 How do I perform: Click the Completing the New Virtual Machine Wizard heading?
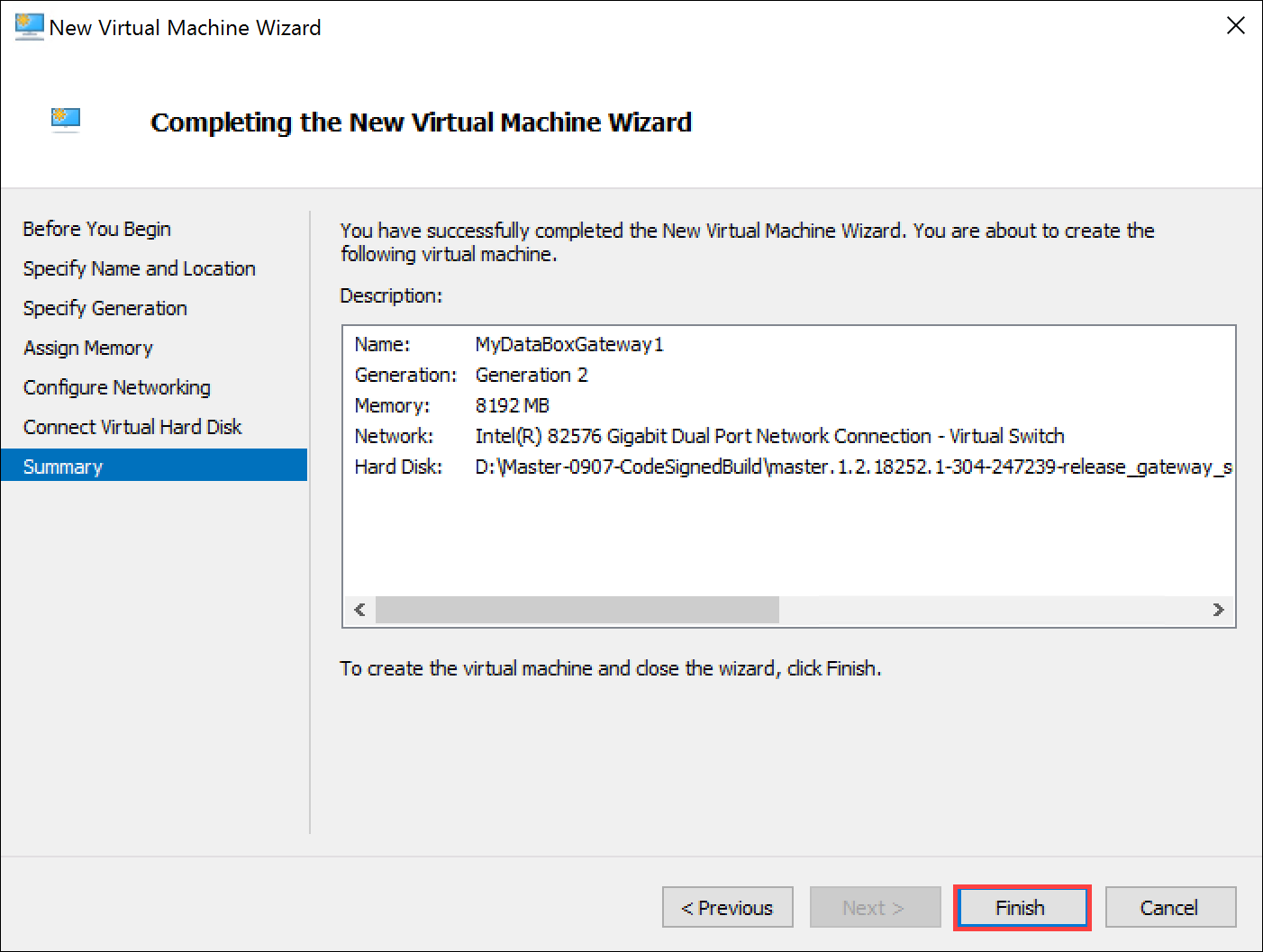tap(421, 122)
